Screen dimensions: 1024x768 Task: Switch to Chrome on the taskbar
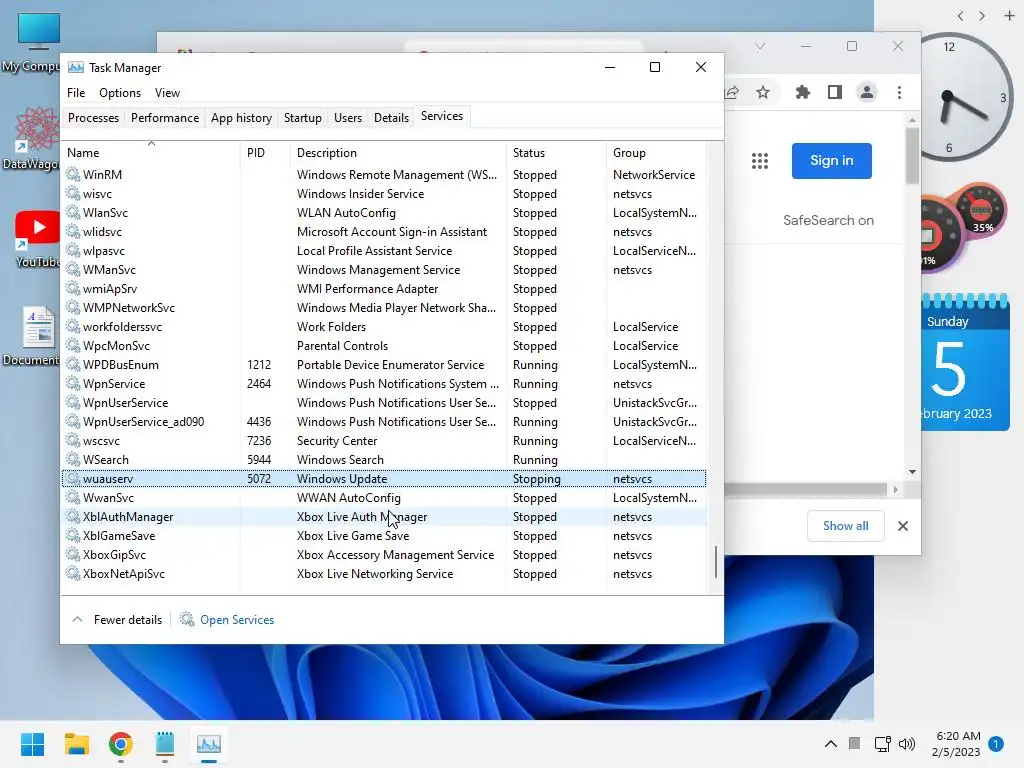click(121, 744)
